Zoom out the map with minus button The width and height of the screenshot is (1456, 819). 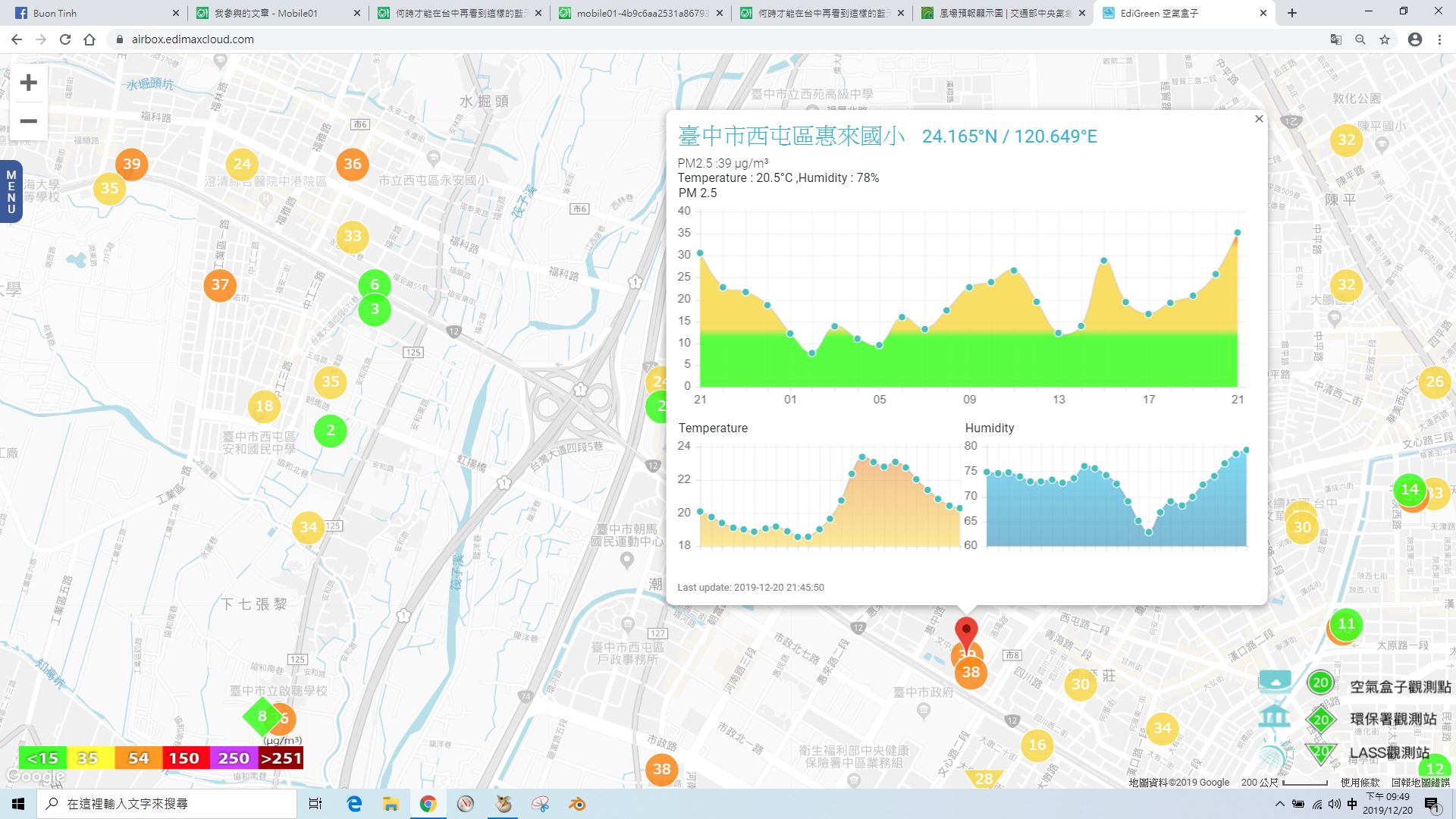click(28, 121)
